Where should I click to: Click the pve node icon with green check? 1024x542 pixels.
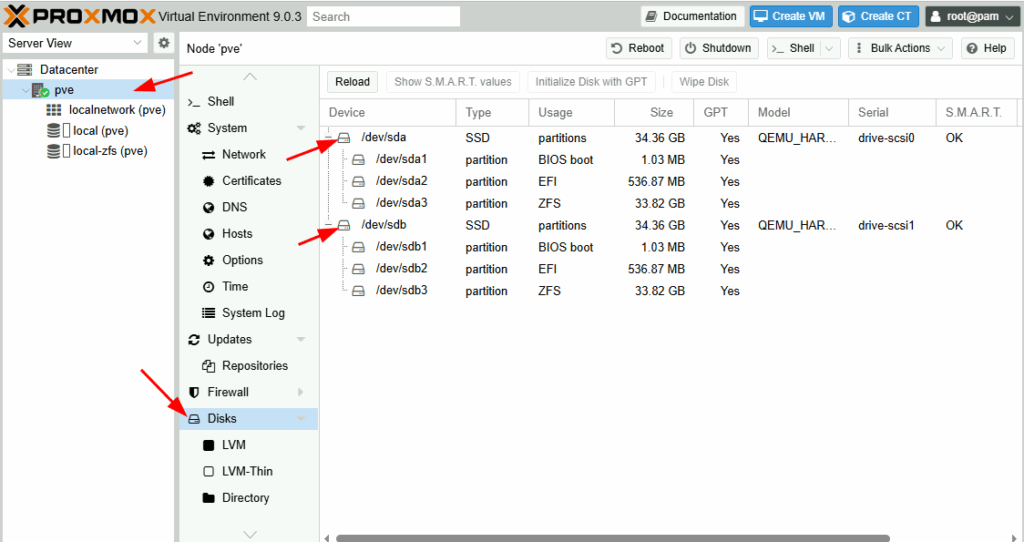(40, 90)
